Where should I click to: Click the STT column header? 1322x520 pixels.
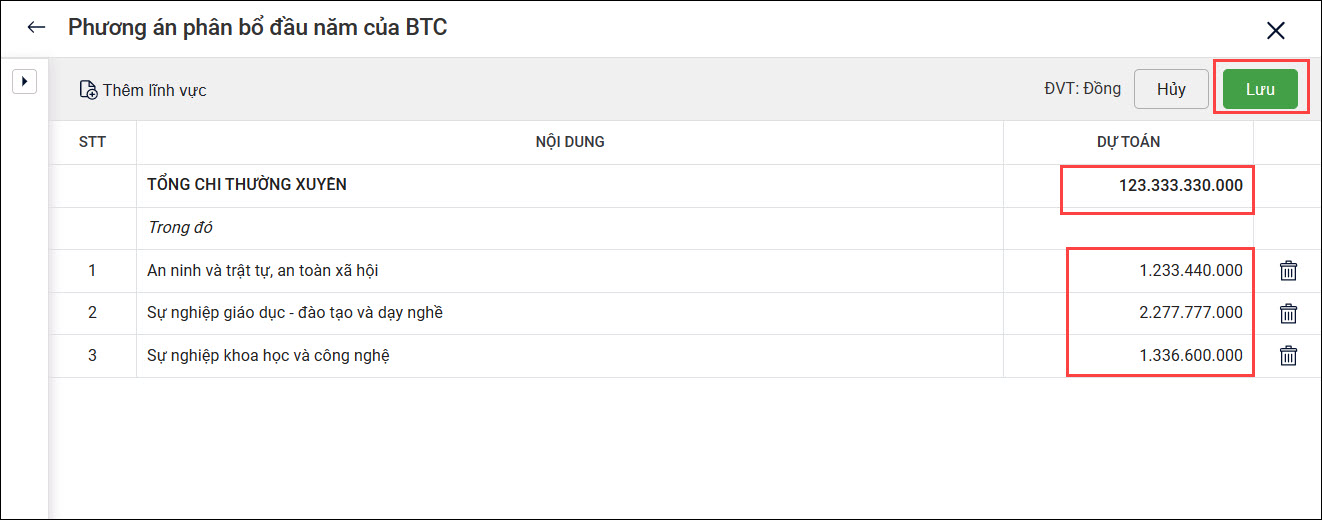92,142
